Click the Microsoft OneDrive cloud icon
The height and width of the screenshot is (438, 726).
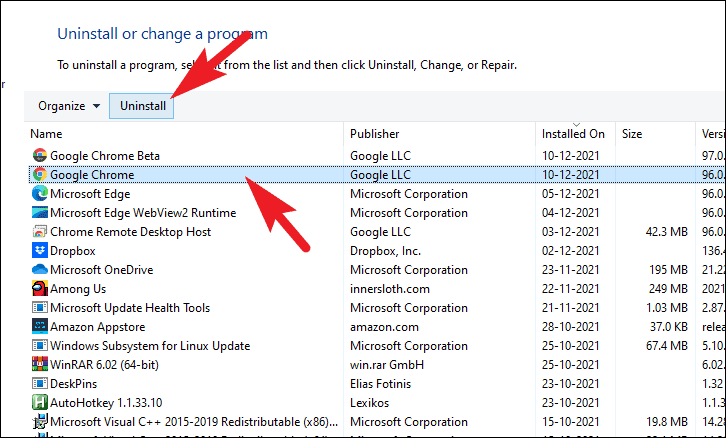point(40,269)
